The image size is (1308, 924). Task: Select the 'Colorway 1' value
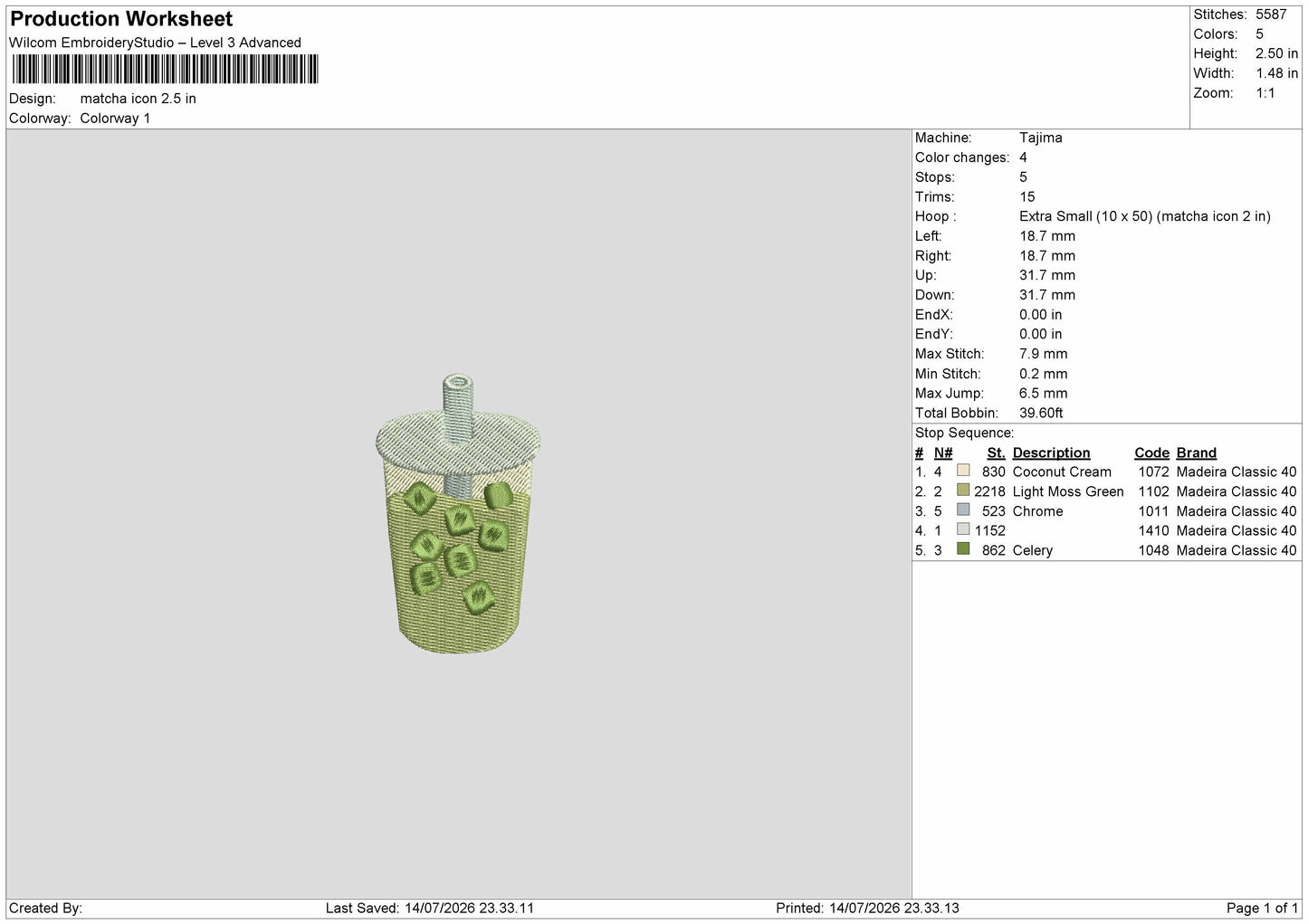(x=115, y=119)
